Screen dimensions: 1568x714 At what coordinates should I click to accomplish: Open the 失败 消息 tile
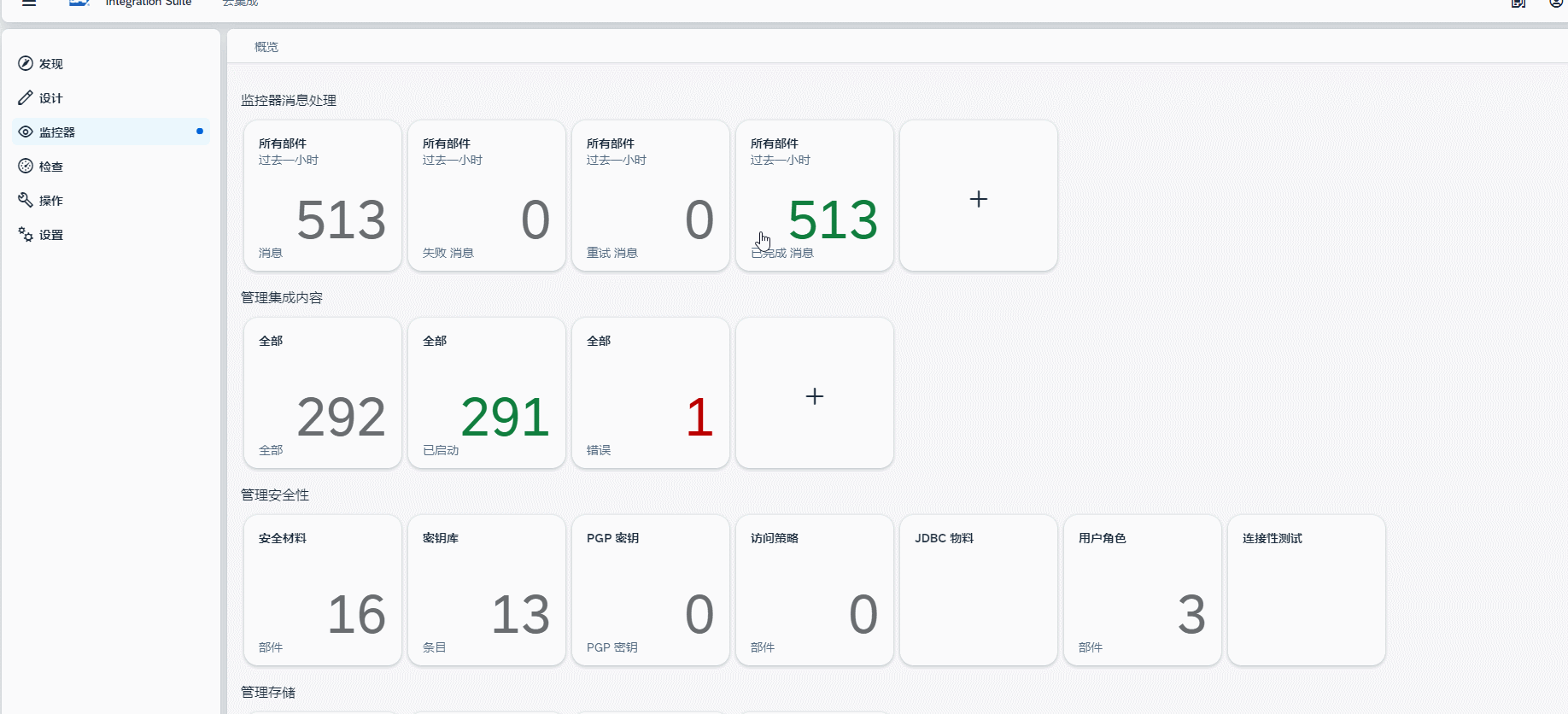point(486,196)
